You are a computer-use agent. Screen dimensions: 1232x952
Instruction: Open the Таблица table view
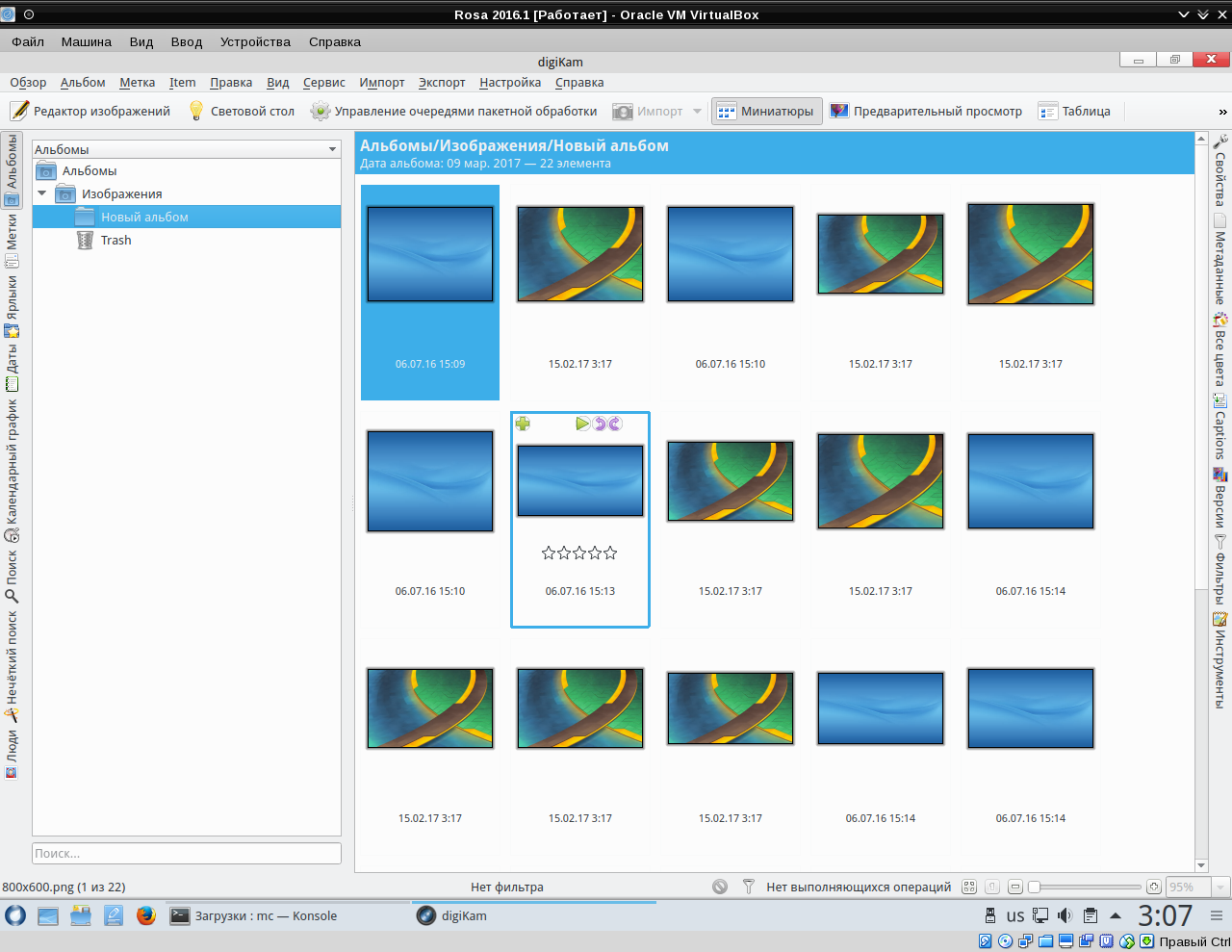click(1074, 112)
